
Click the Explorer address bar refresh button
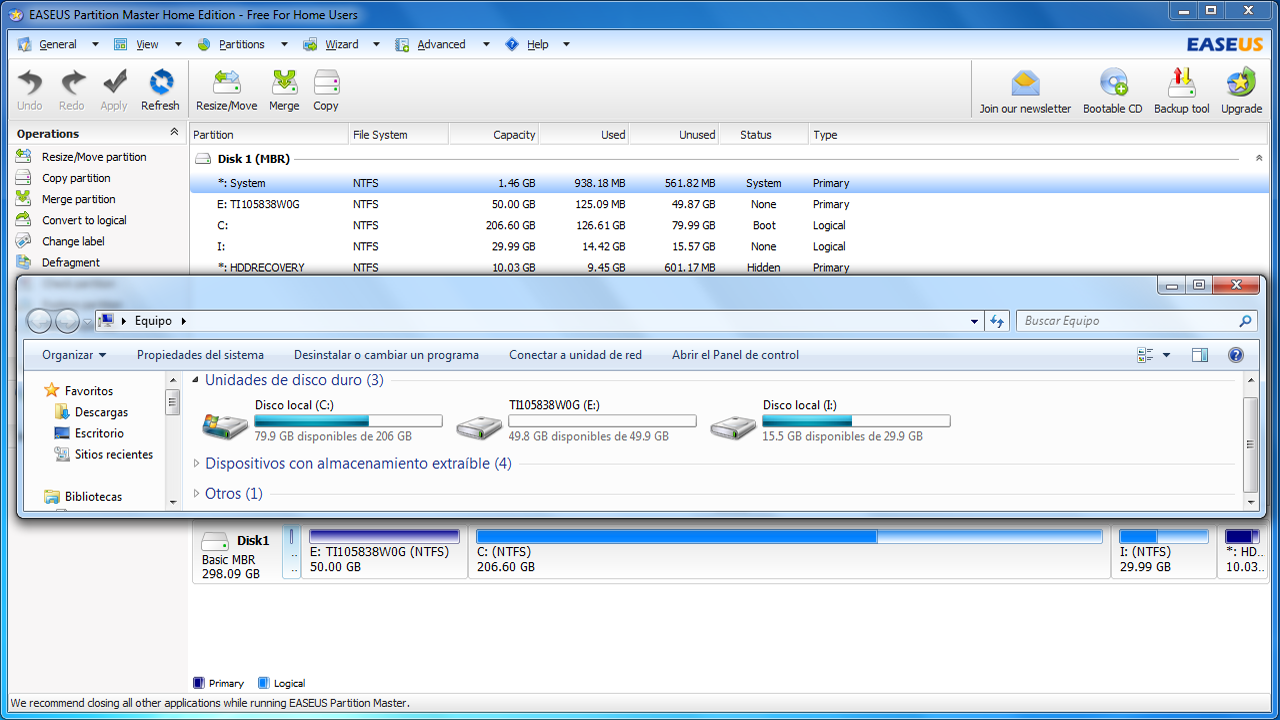tap(997, 321)
